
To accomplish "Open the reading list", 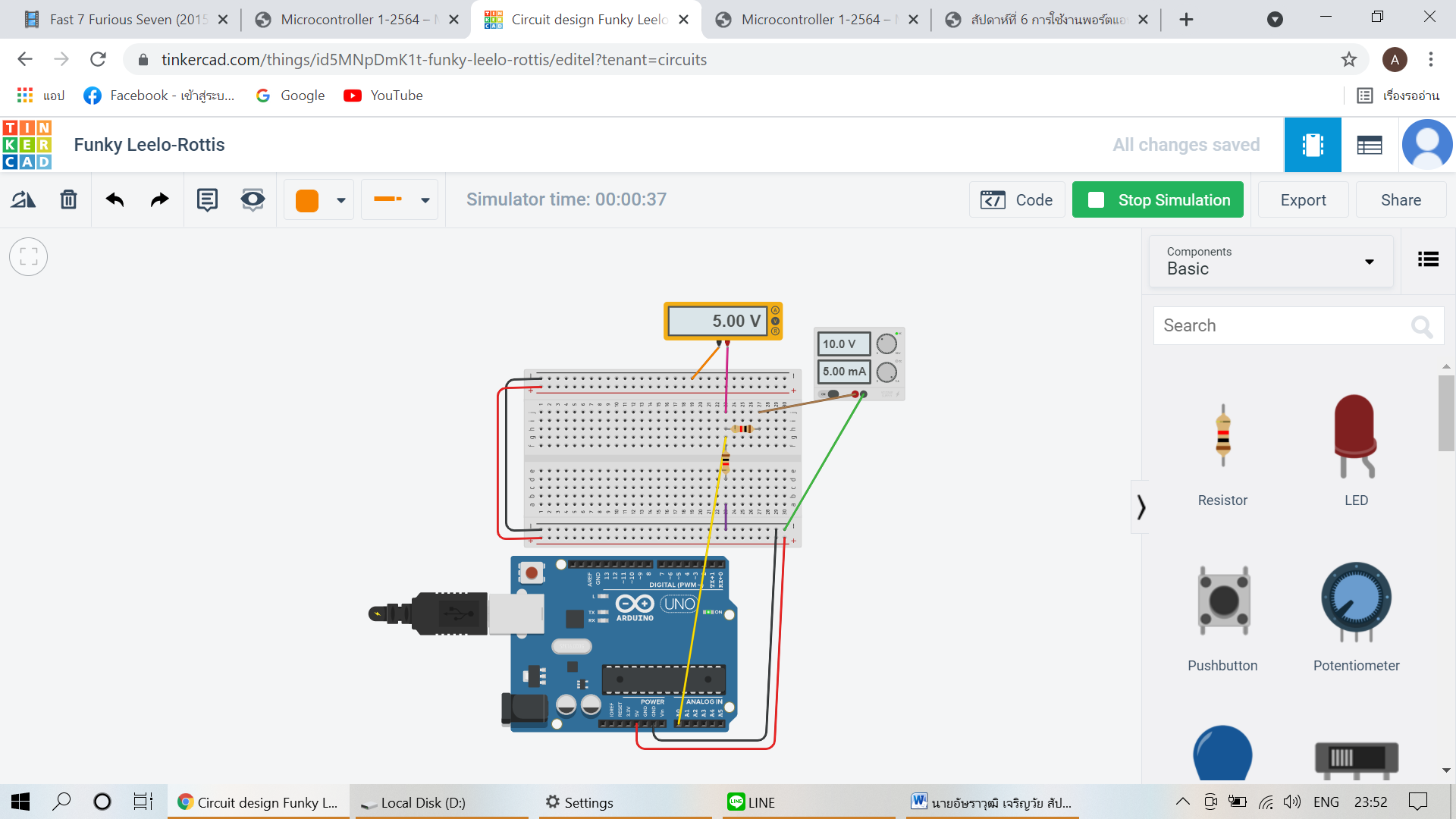I will 1398,96.
